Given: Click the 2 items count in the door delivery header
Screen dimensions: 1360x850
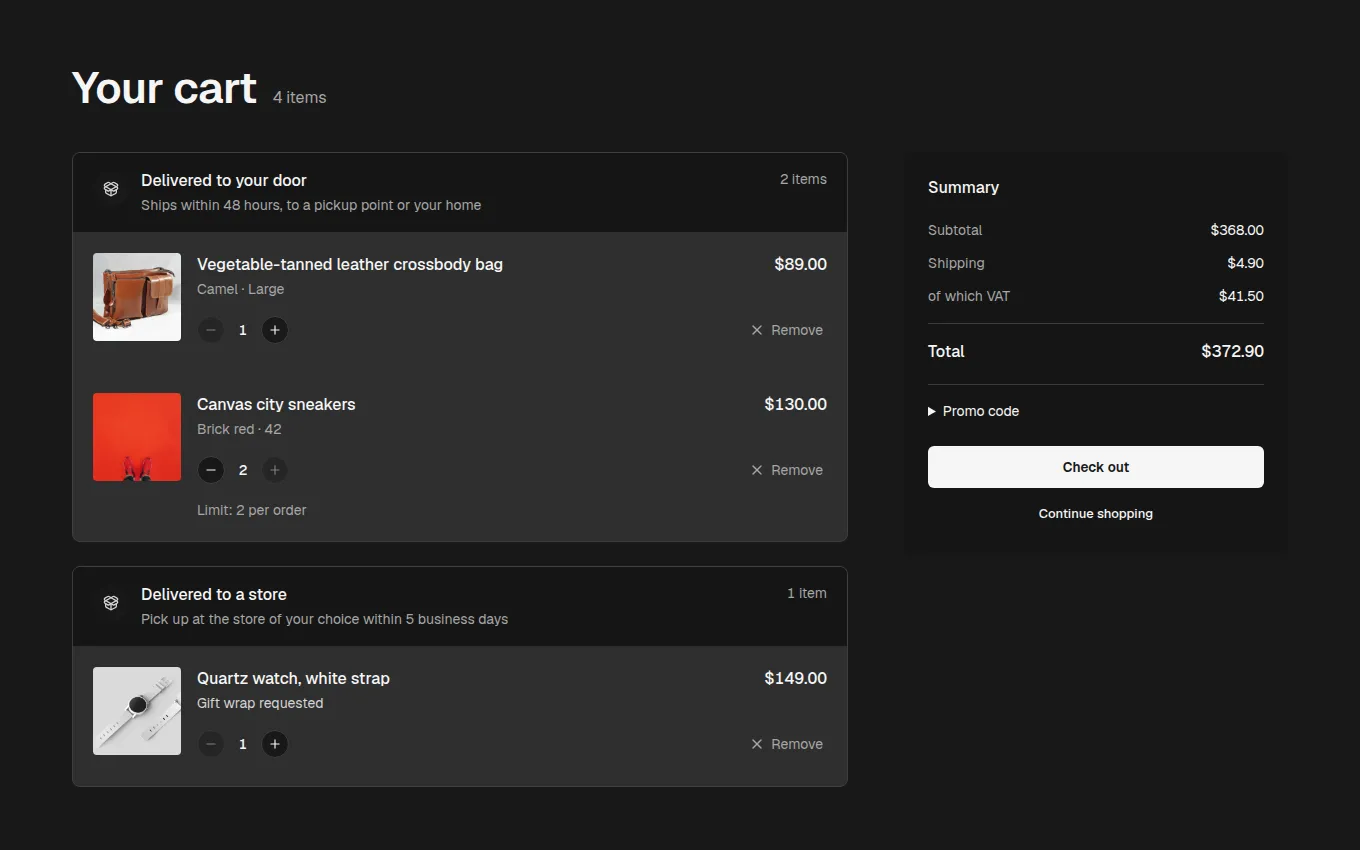Looking at the screenshot, I should coord(803,179).
